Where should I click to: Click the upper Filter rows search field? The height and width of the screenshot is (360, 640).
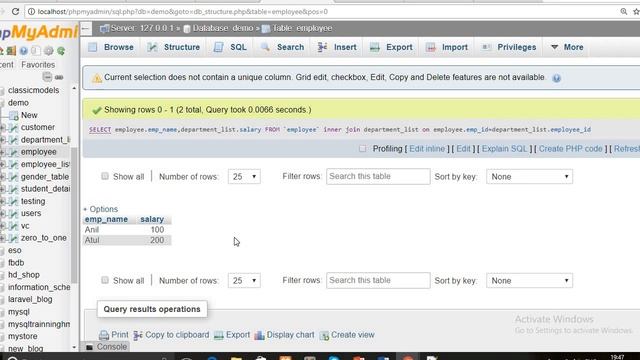378,176
